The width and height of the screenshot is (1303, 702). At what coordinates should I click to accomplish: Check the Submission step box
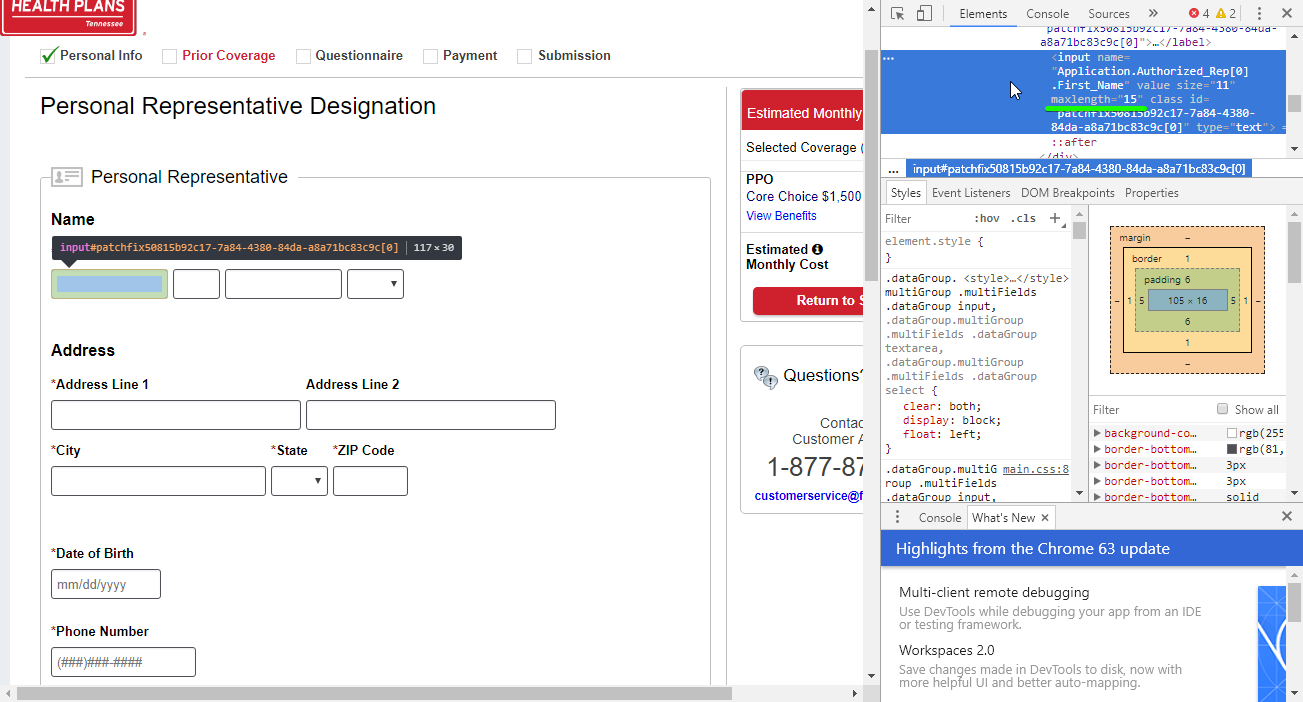pos(524,56)
